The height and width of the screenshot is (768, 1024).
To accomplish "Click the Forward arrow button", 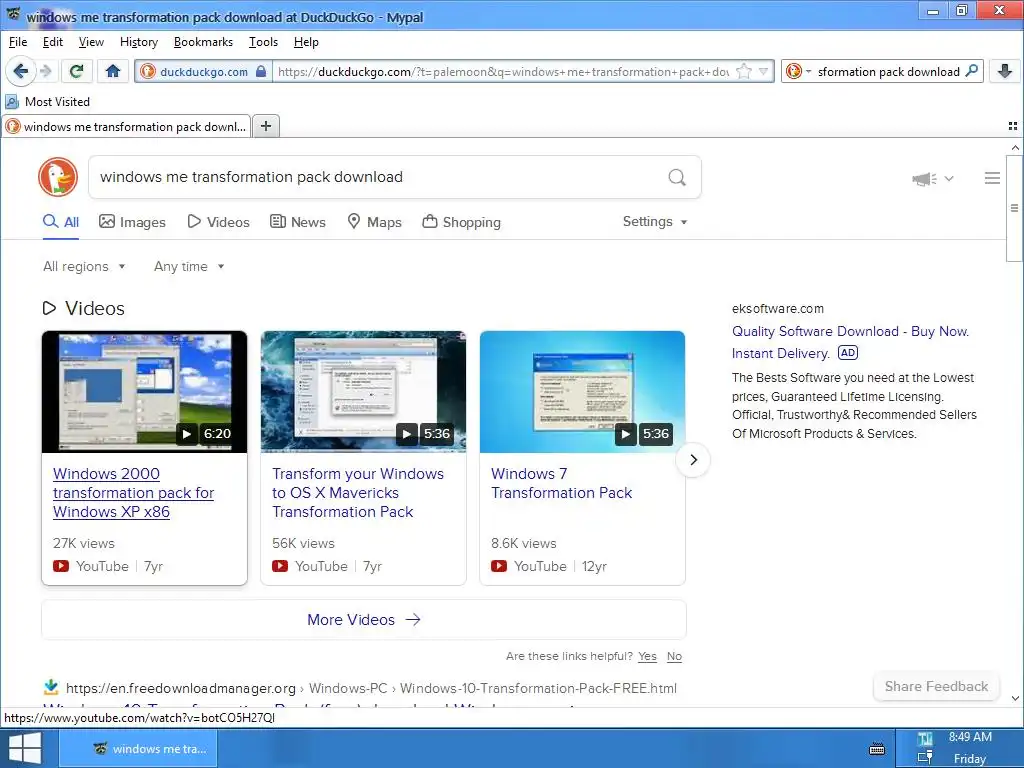I will 46,71.
